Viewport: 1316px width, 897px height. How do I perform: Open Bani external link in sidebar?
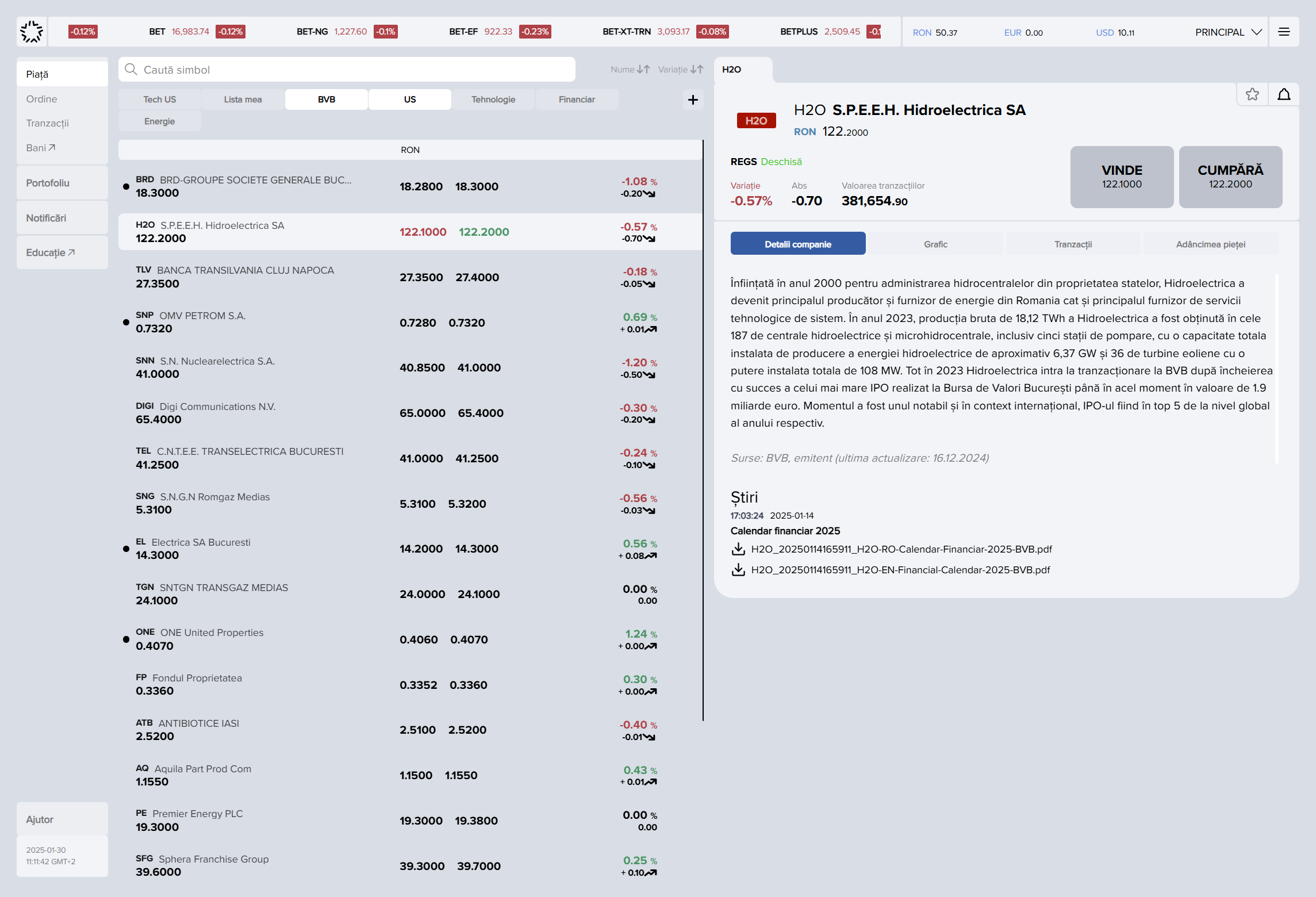coord(41,148)
